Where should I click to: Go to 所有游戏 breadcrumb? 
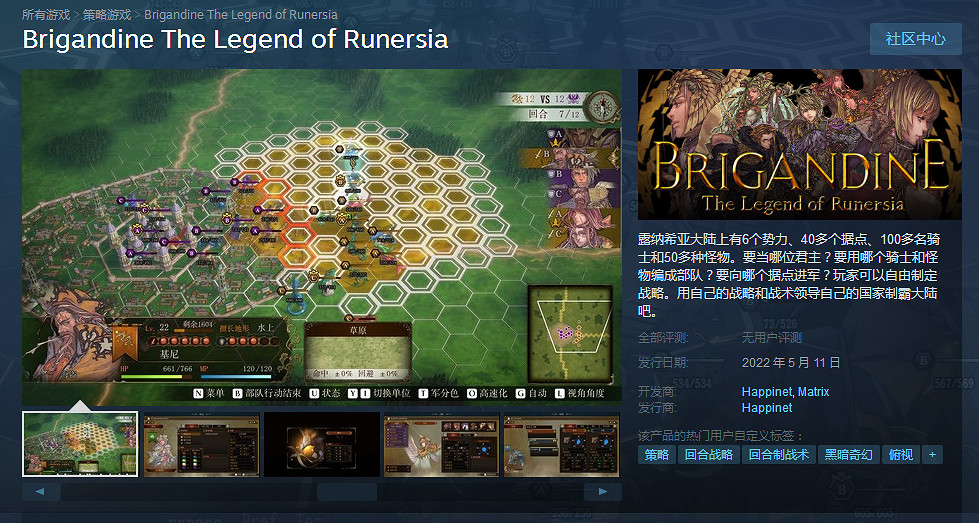[46, 14]
